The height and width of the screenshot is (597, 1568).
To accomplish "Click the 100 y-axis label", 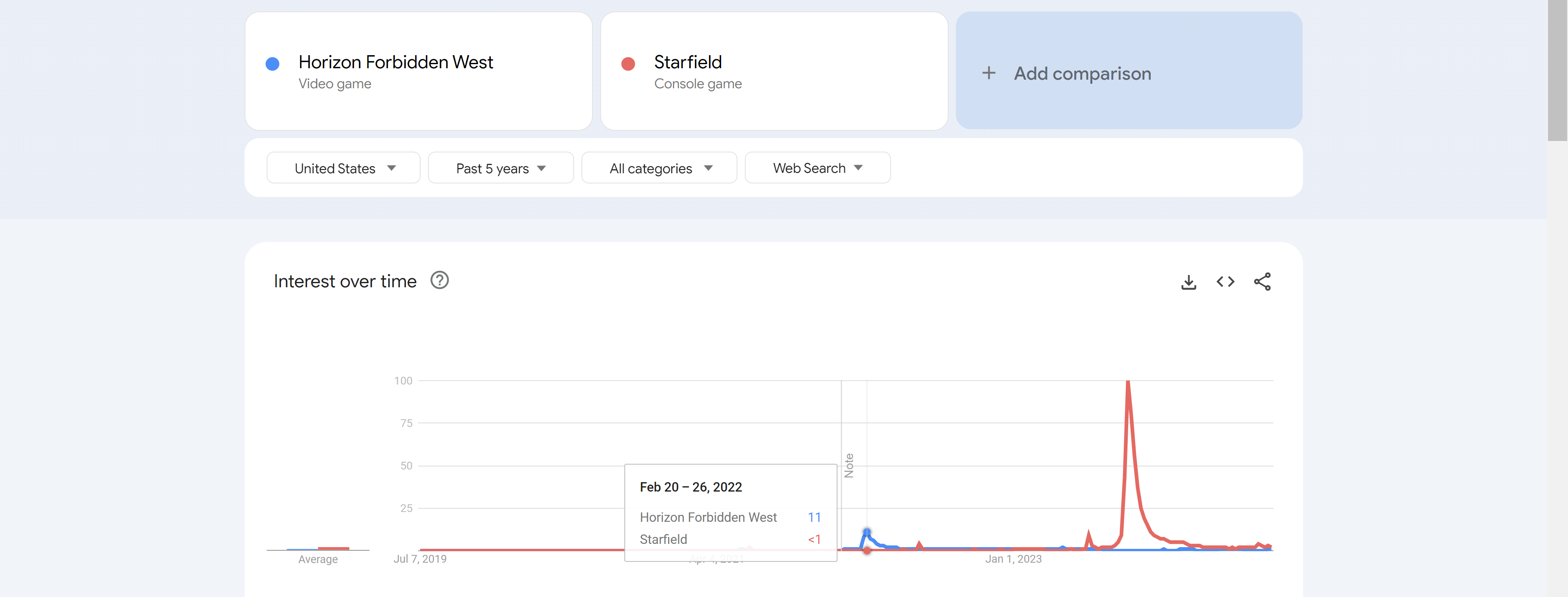I will [403, 381].
